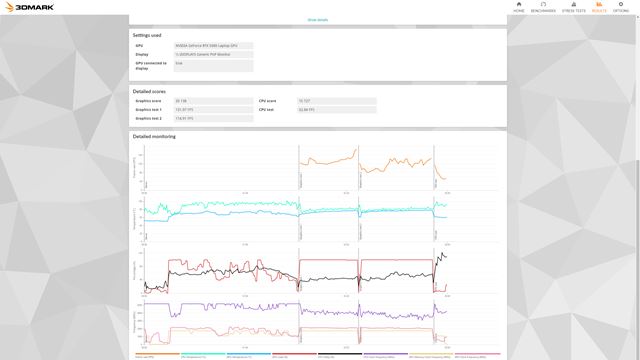Open the Options gear icon

click(x=621, y=4)
